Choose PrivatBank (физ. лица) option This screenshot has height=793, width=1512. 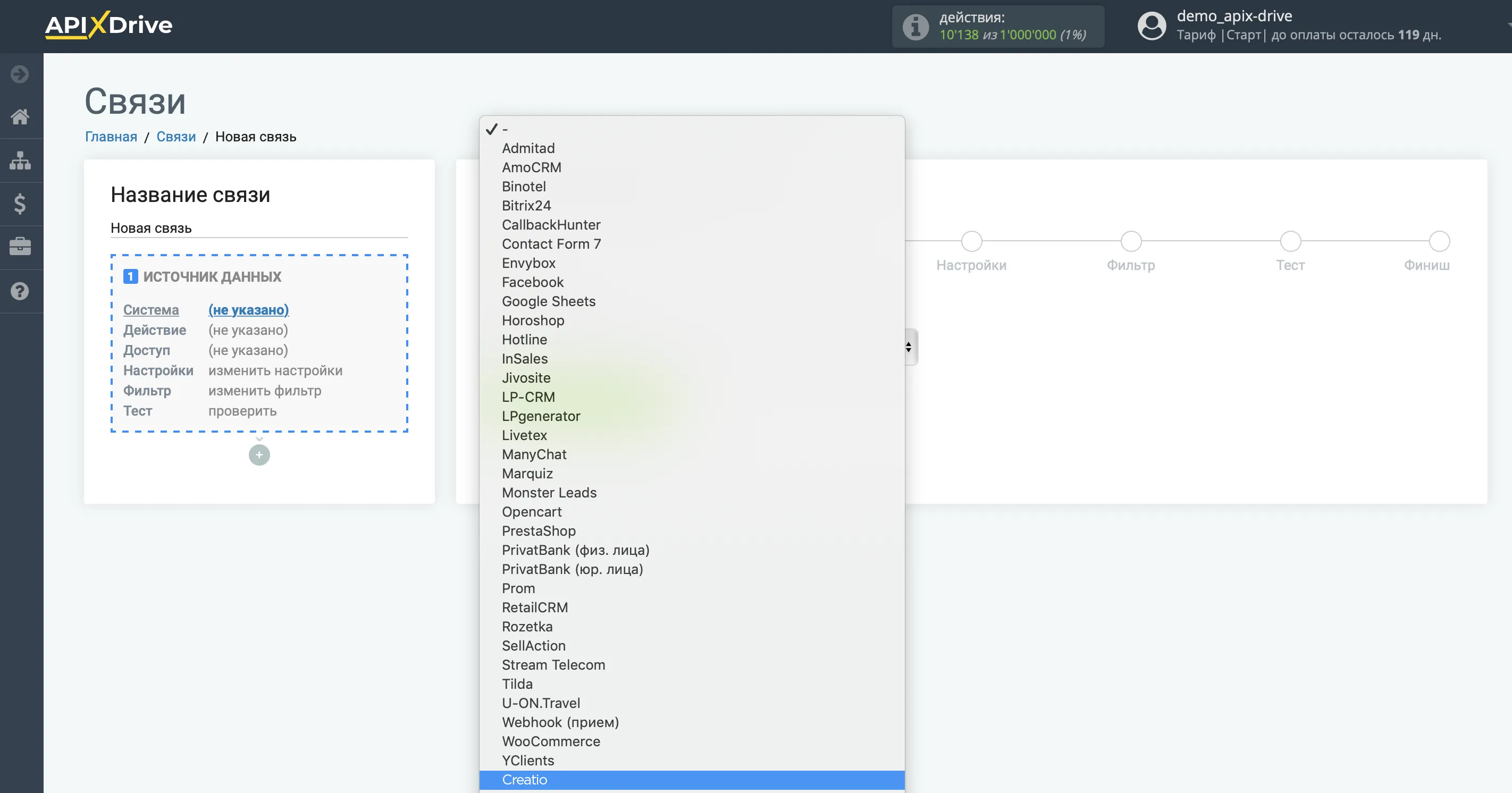pos(692,550)
